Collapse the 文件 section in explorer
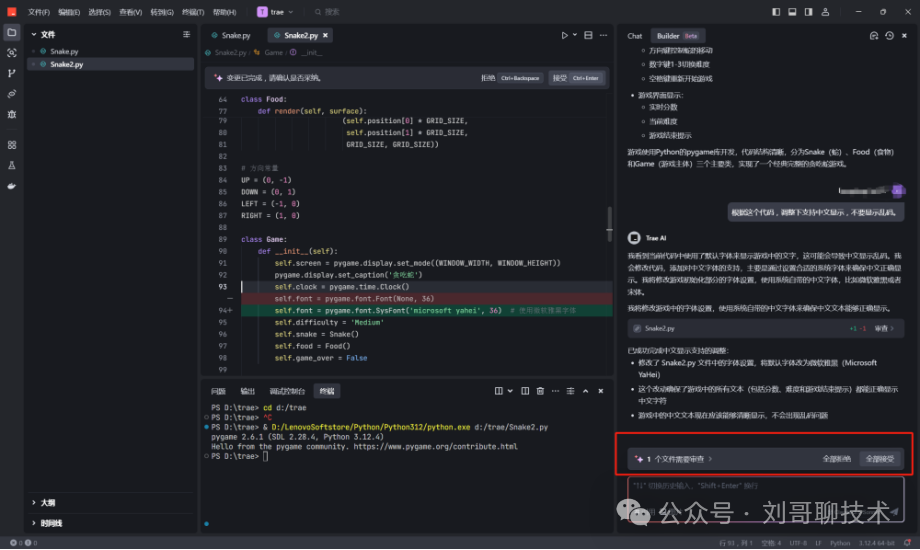The height and width of the screenshot is (550, 920). click(34, 34)
